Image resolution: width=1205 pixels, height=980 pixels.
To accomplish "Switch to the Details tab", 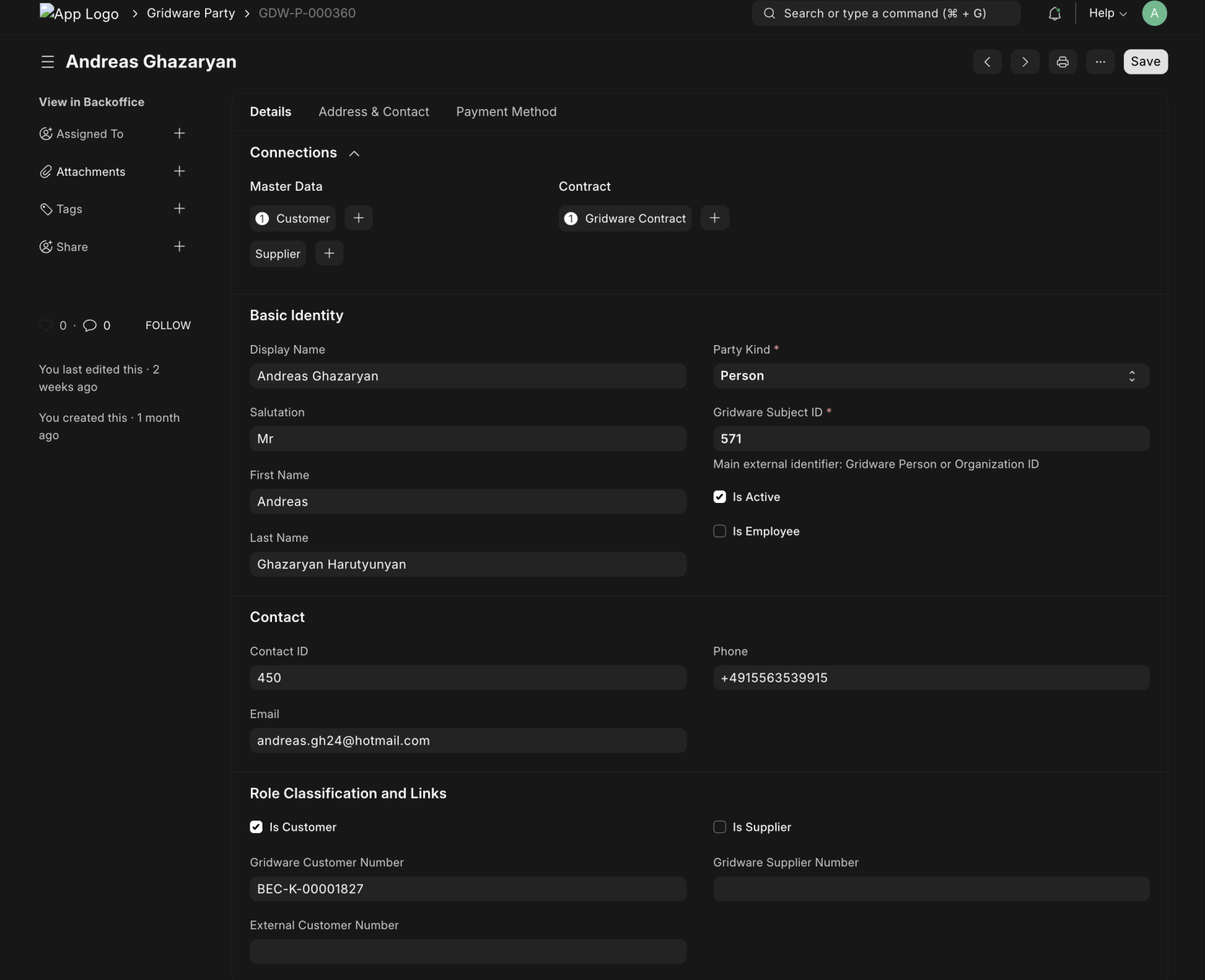I will click(x=270, y=112).
